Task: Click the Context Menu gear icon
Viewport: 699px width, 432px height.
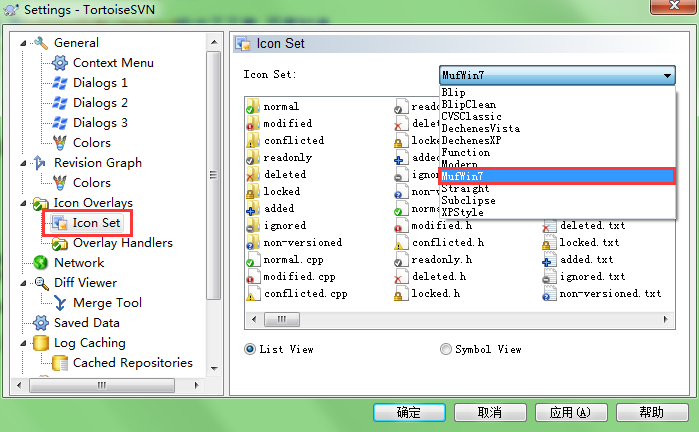Action: pos(60,63)
